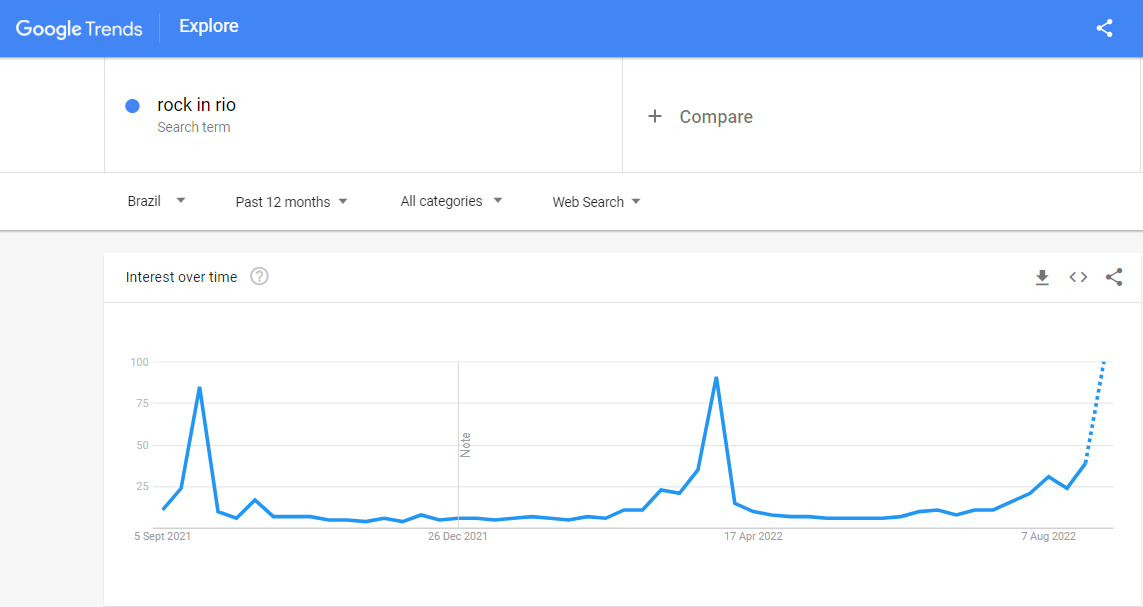
Task: Click the Interest over time heading
Action: pos(181,276)
